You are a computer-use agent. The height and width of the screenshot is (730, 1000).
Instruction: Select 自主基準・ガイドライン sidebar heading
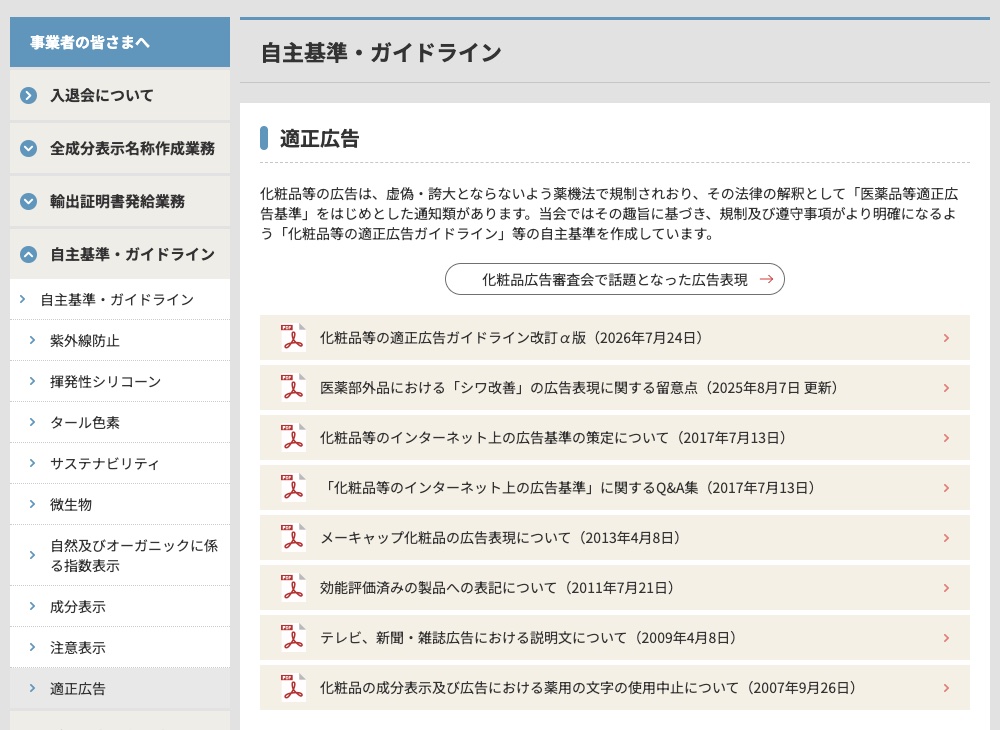click(120, 254)
